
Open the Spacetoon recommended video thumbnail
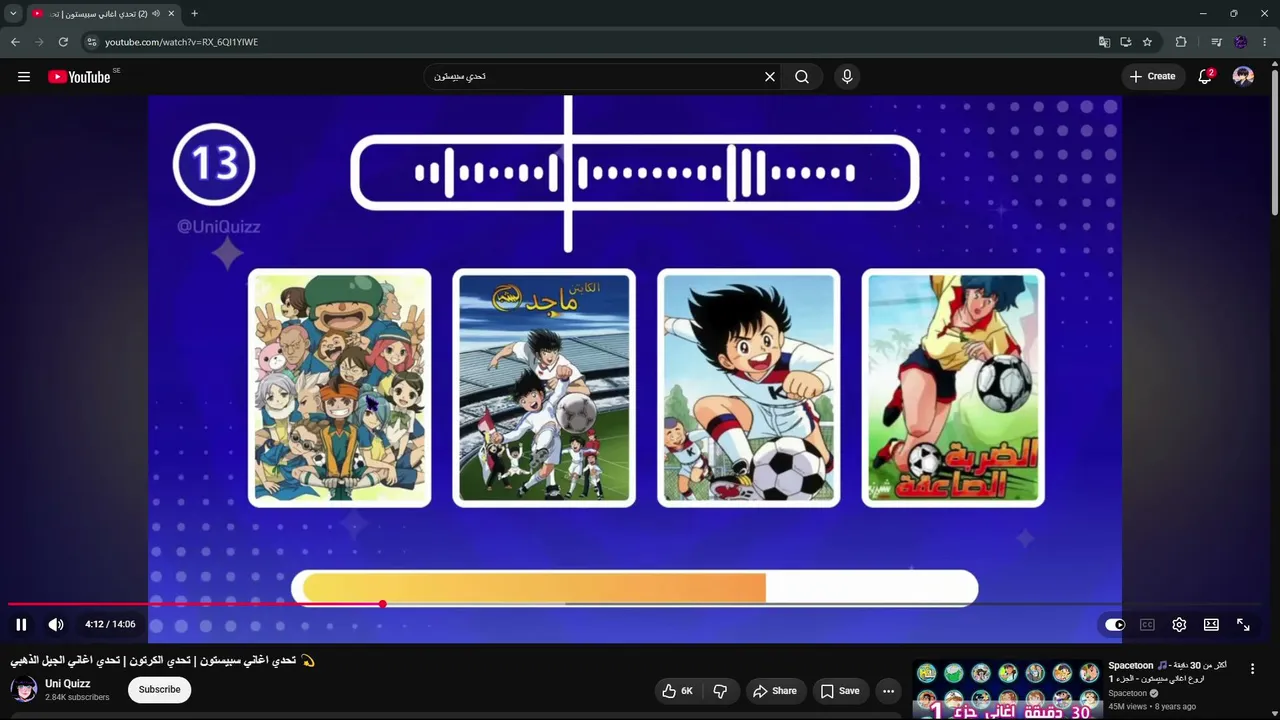(x=1006, y=689)
